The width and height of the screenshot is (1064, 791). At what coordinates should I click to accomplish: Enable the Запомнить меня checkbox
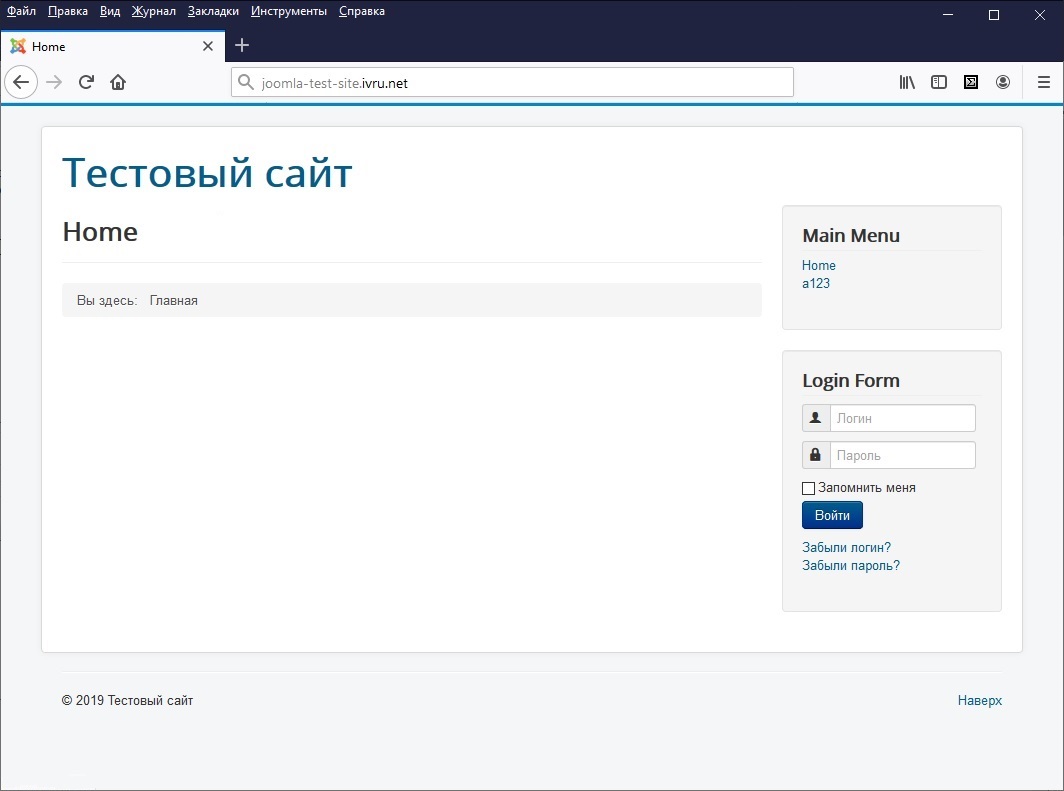pos(808,488)
